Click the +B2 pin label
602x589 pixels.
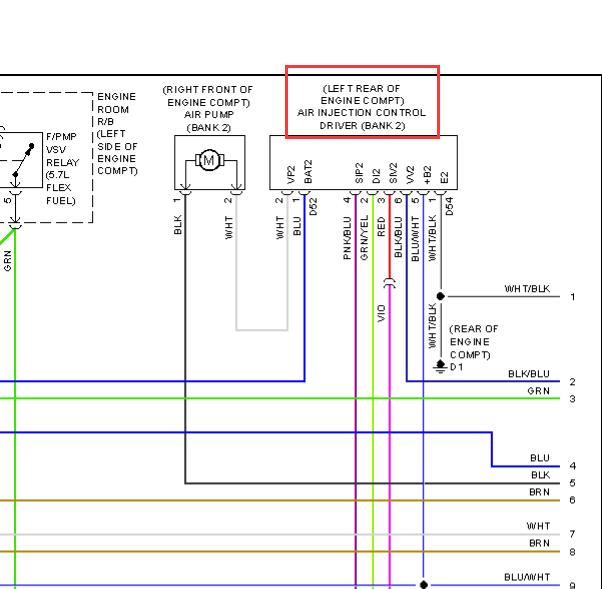427,175
